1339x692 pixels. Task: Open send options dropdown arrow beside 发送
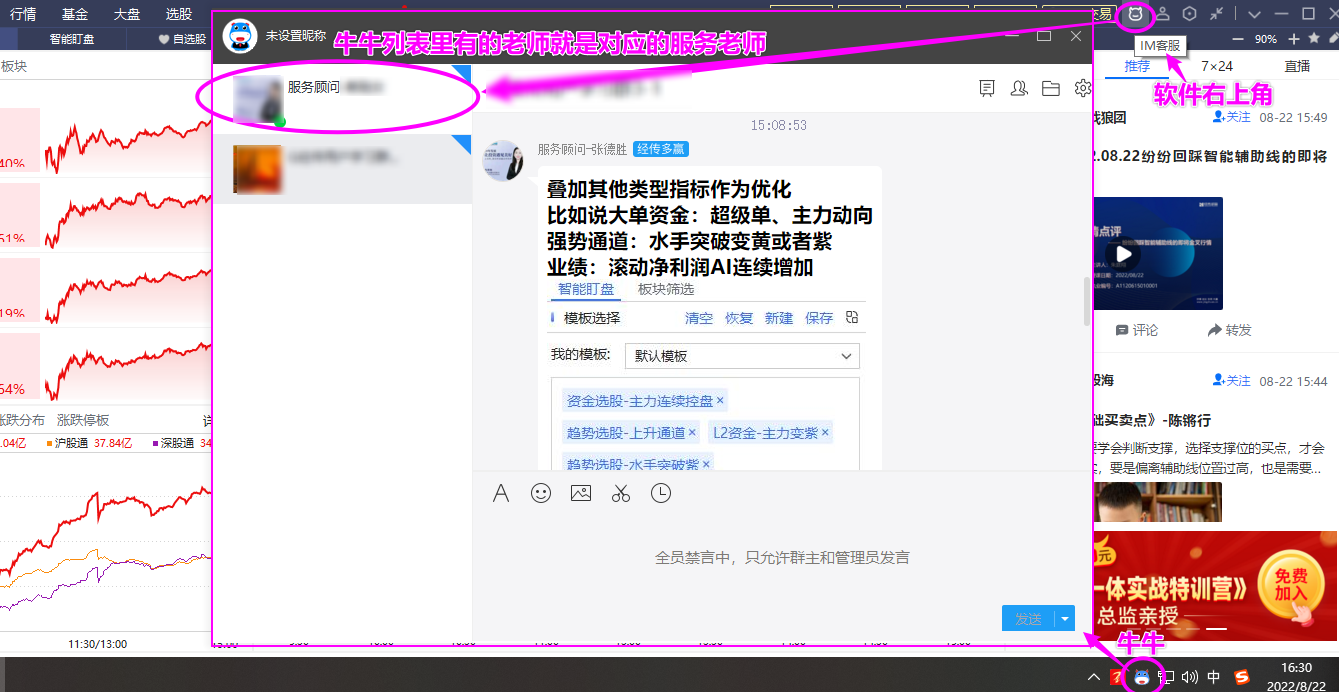coord(1065,619)
